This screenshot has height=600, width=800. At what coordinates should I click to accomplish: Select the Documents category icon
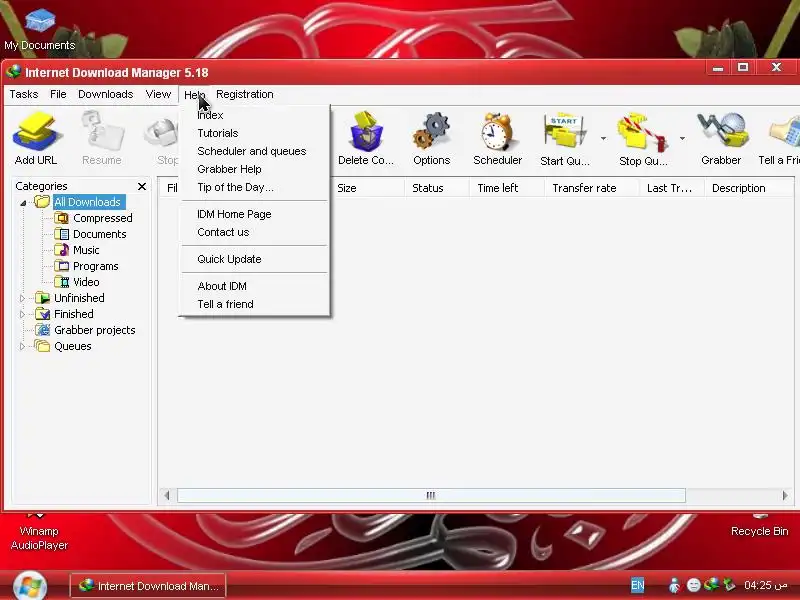(x=62, y=234)
